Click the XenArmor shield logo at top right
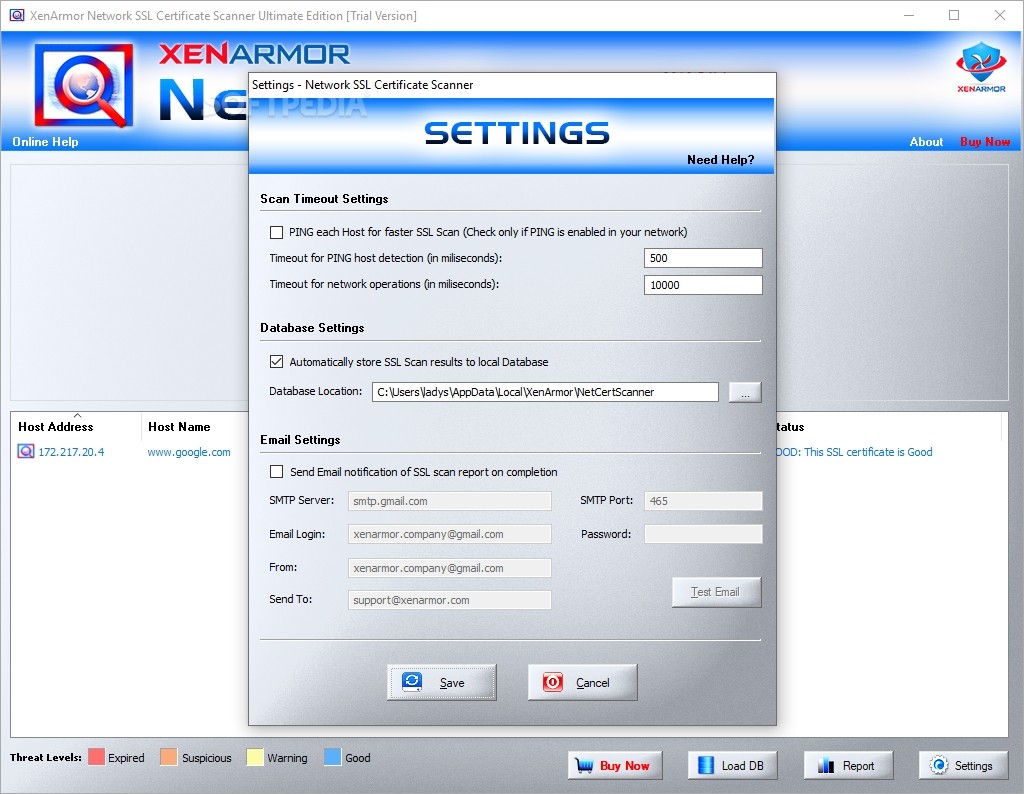This screenshot has height=794, width=1024. [x=981, y=67]
